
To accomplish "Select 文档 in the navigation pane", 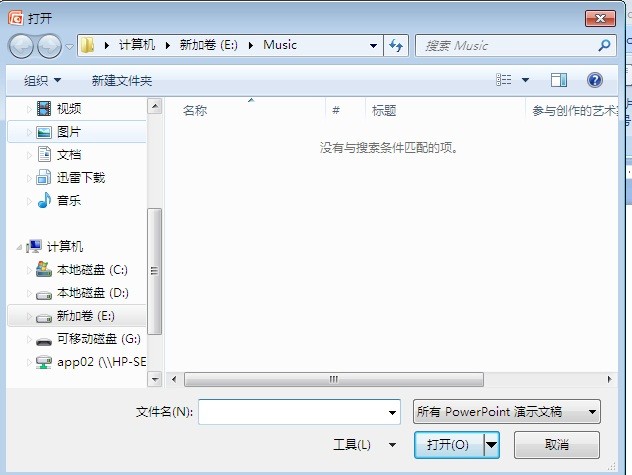I will tap(69, 154).
